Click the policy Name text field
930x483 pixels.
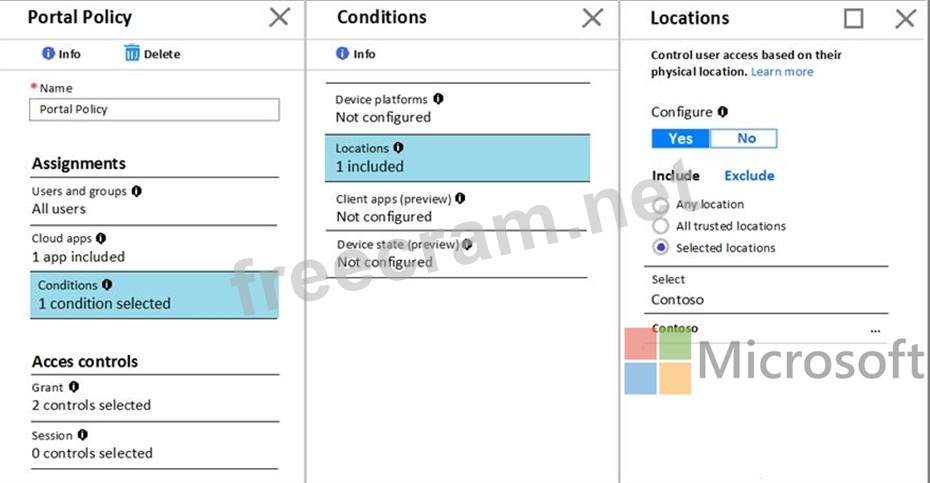pos(154,109)
